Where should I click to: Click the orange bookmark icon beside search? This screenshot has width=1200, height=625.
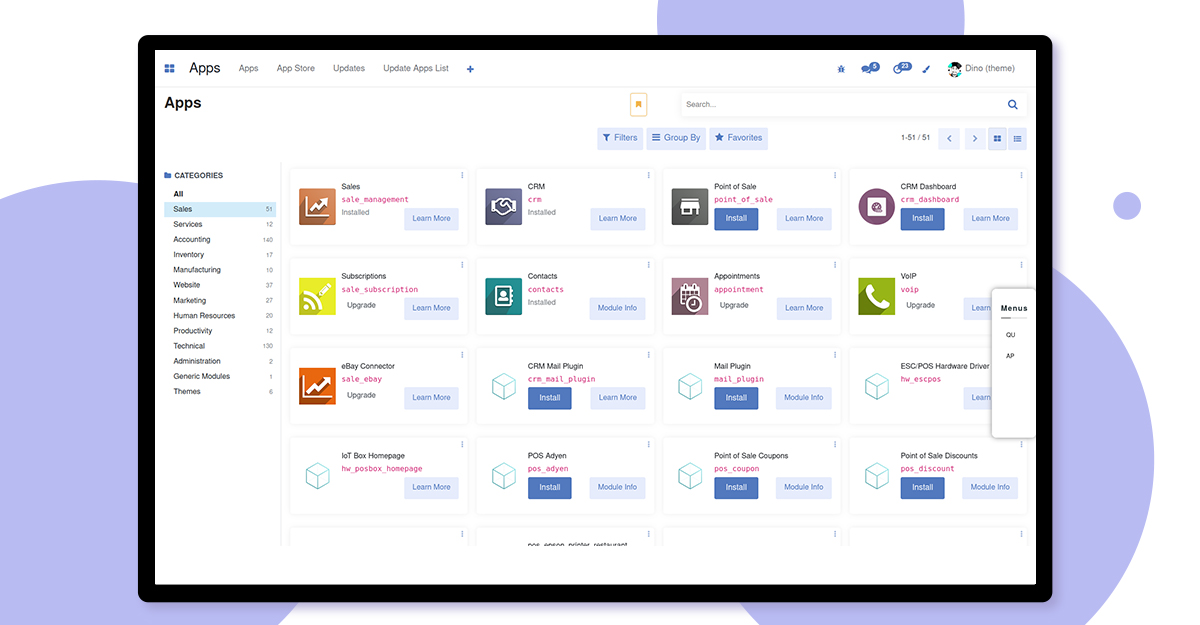[638, 104]
